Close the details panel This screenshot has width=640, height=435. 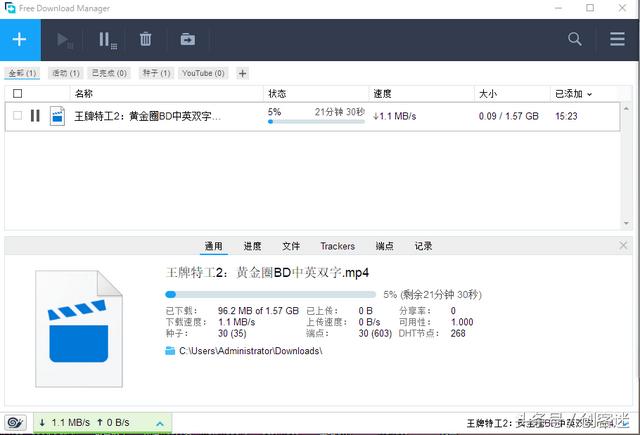[623, 245]
